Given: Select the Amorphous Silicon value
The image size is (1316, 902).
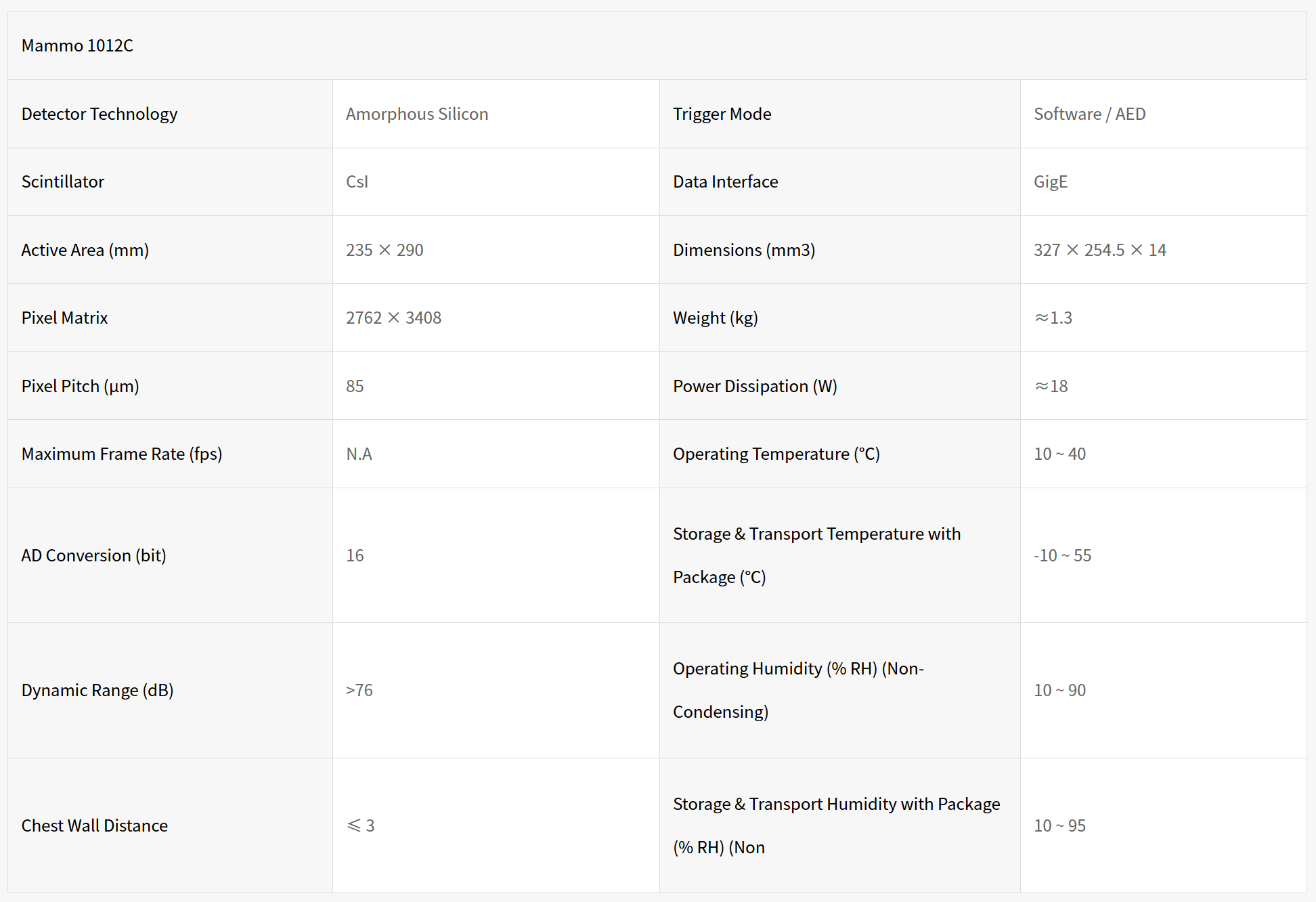Looking at the screenshot, I should [x=417, y=114].
